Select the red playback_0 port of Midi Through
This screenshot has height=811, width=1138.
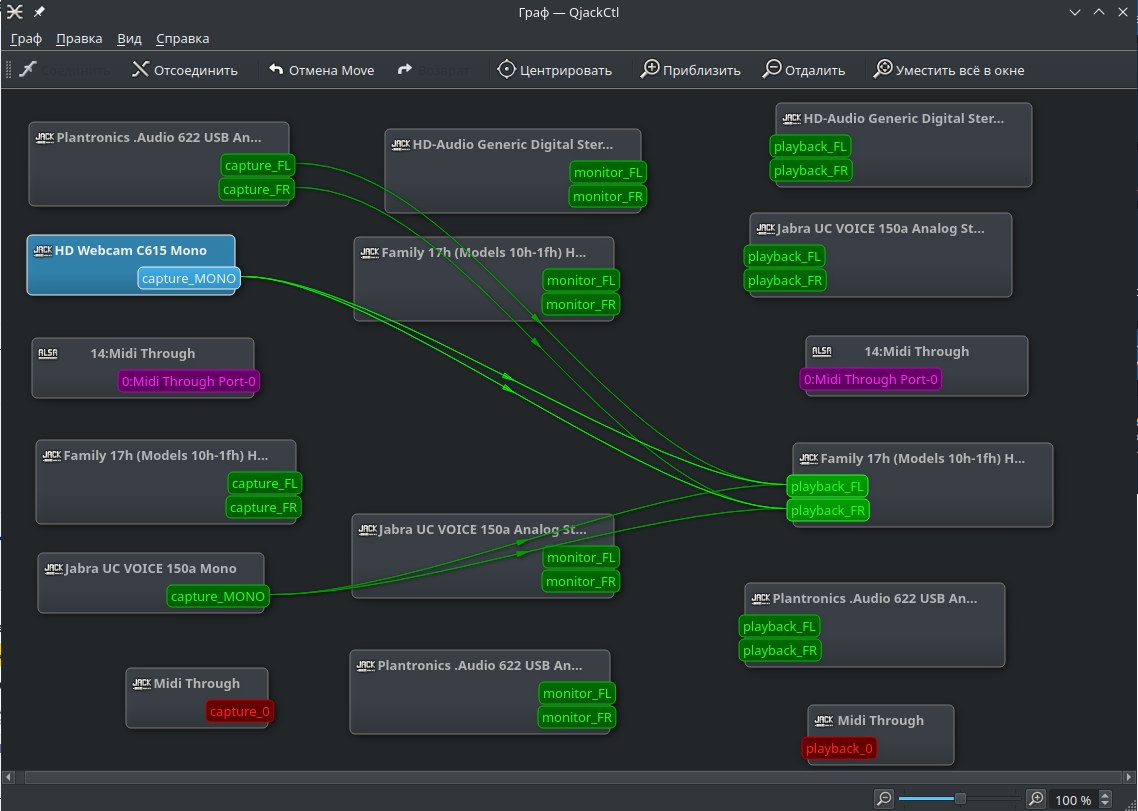(839, 748)
